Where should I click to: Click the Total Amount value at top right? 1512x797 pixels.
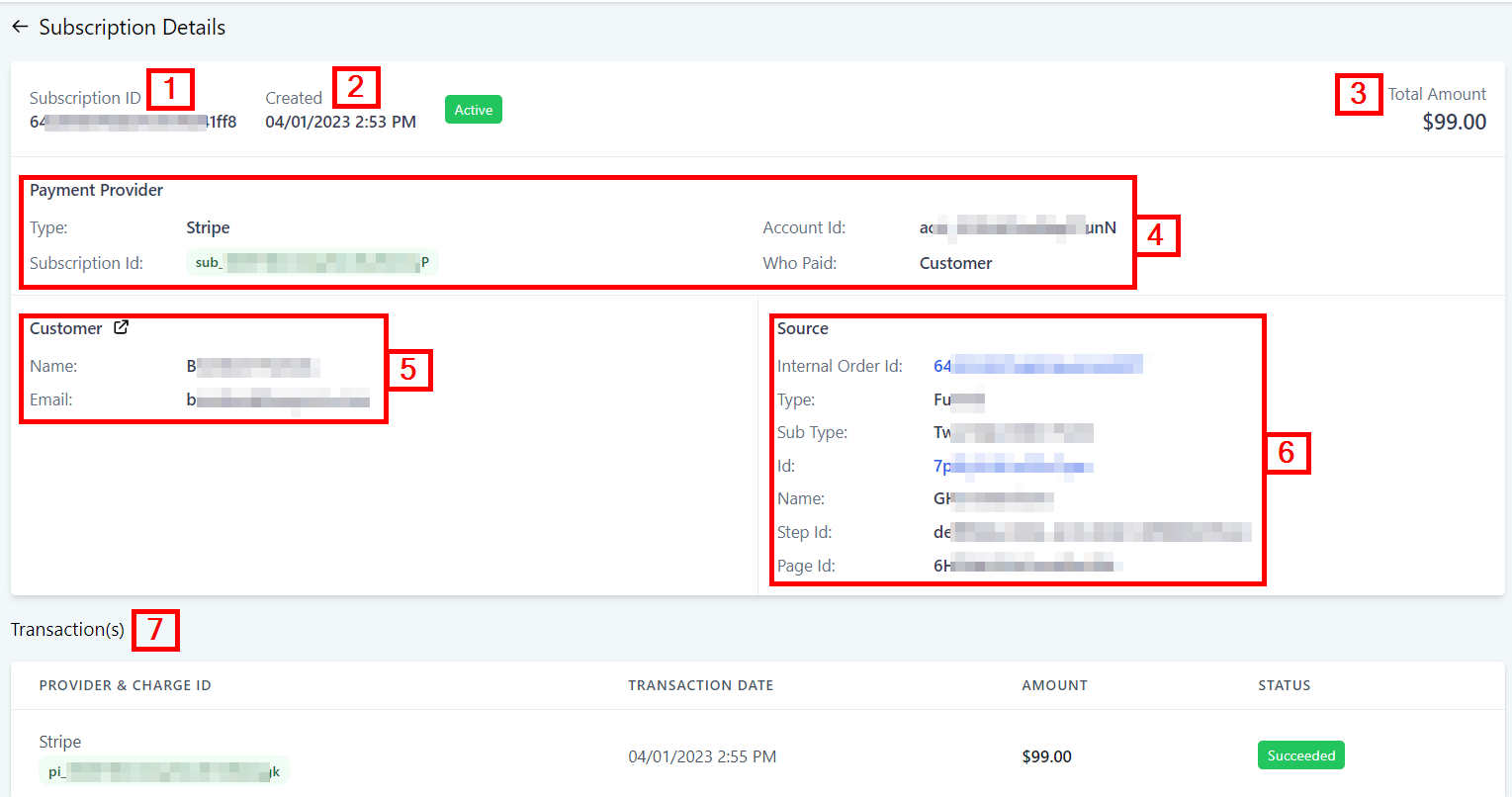[1454, 122]
